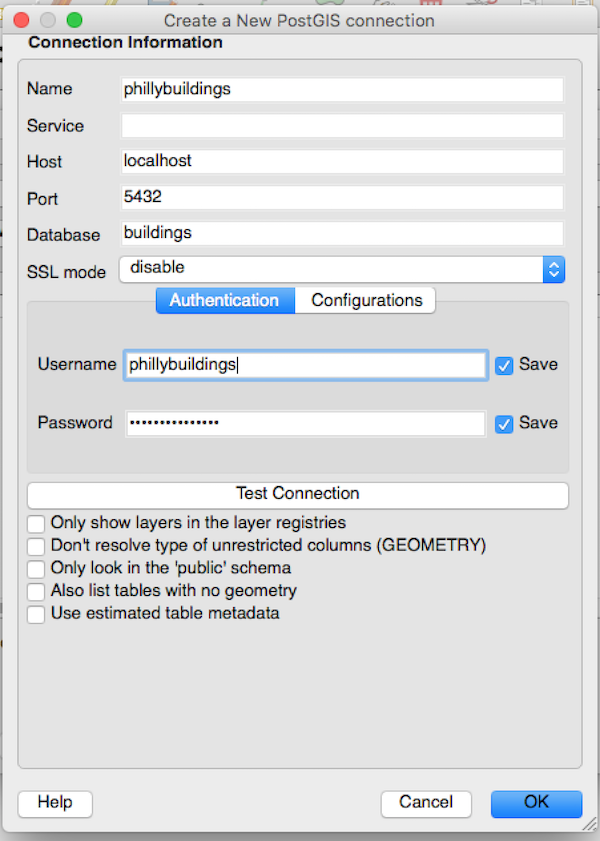Switch to the Configurations tab
This screenshot has height=841, width=600.
(x=366, y=300)
